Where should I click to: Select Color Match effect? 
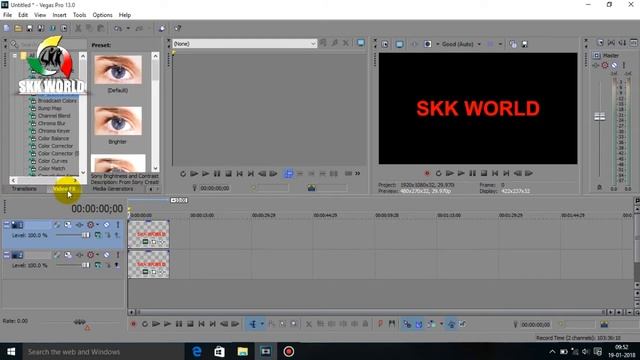tap(51, 168)
